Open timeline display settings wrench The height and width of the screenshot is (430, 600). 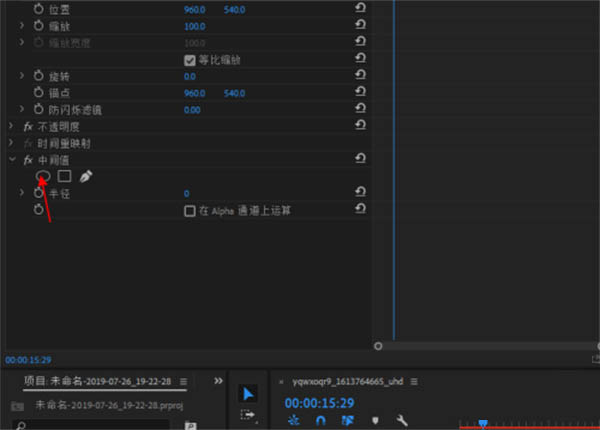pos(402,422)
